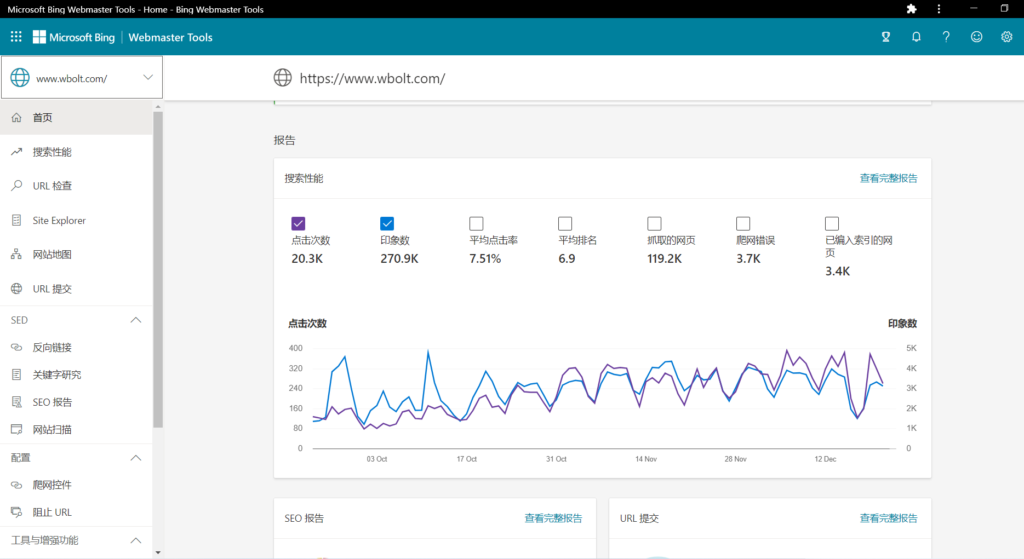Viewport: 1024px width, 559px height.
Task: Open Site Explorer from the sidebar
Action: coord(59,220)
